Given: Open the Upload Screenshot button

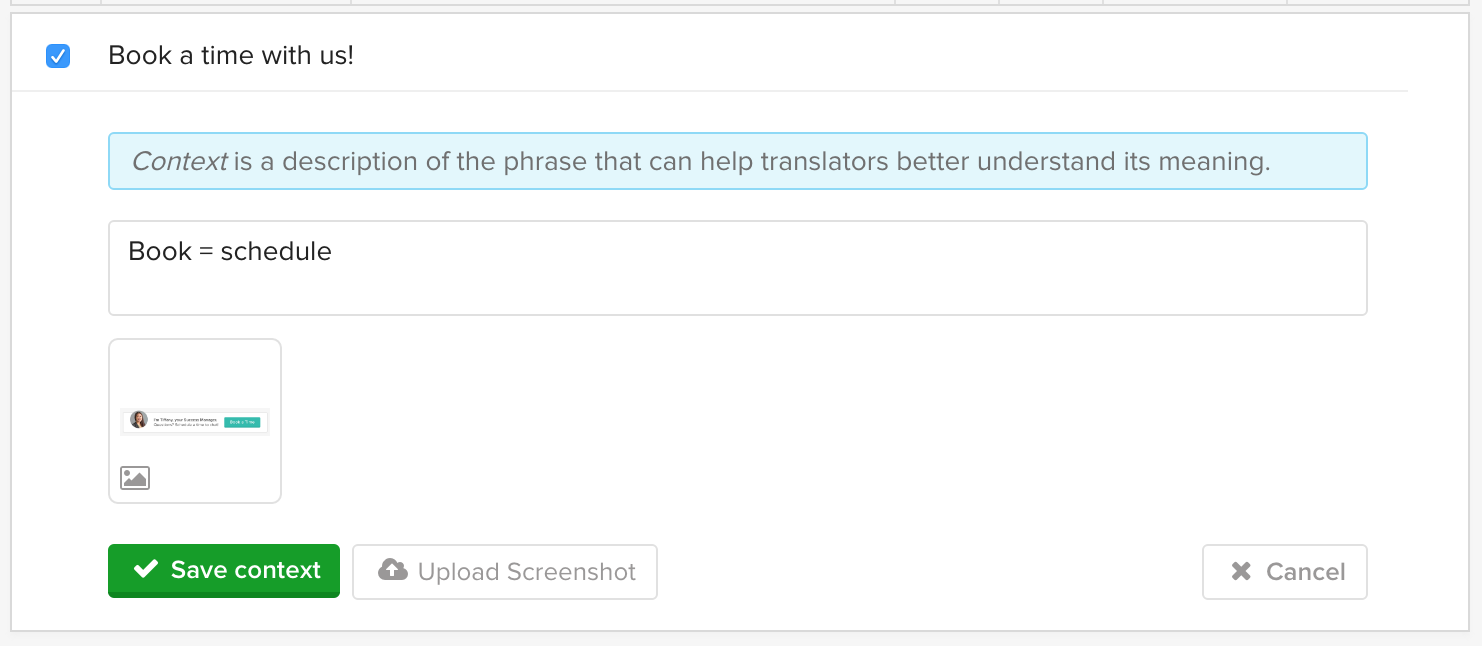Looking at the screenshot, I should [505, 572].
